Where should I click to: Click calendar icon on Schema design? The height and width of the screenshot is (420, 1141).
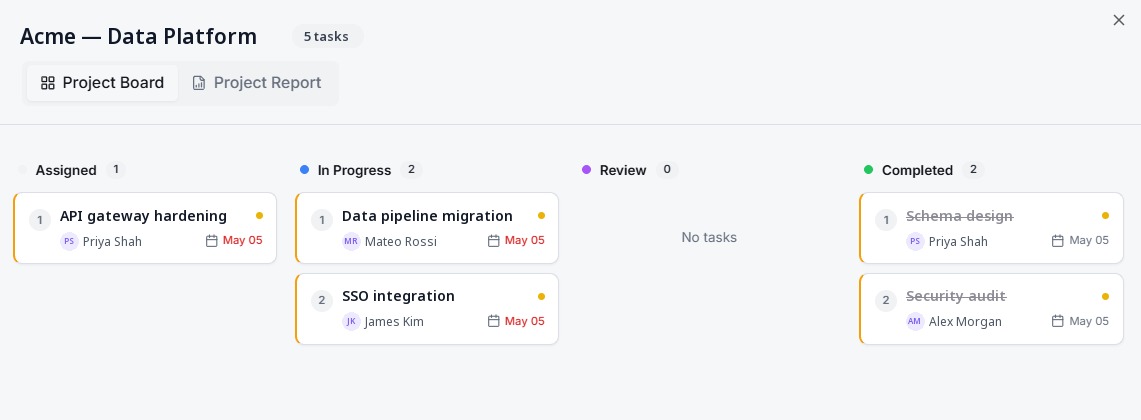click(x=1058, y=241)
